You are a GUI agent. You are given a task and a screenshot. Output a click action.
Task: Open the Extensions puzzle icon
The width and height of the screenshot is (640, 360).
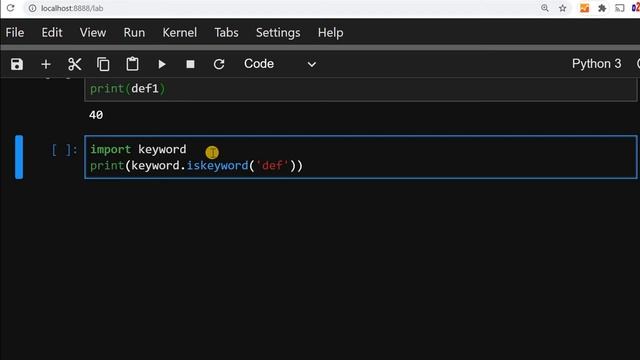click(602, 8)
